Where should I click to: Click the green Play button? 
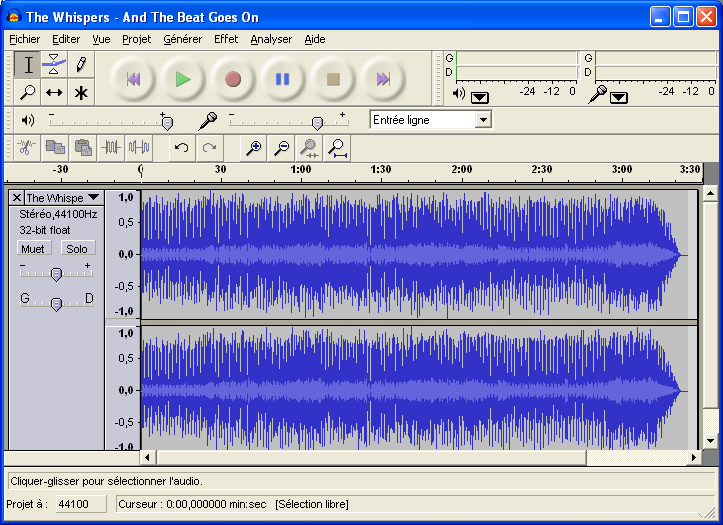tap(183, 79)
